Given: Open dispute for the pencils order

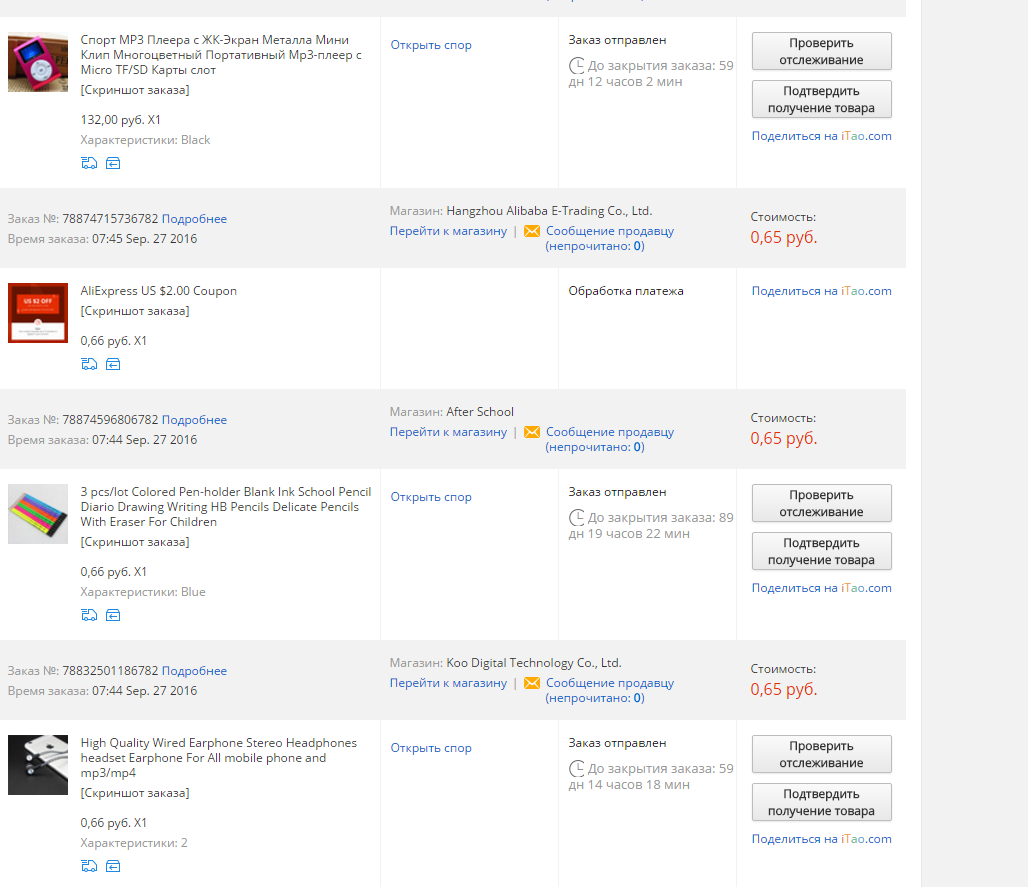Looking at the screenshot, I should [431, 497].
